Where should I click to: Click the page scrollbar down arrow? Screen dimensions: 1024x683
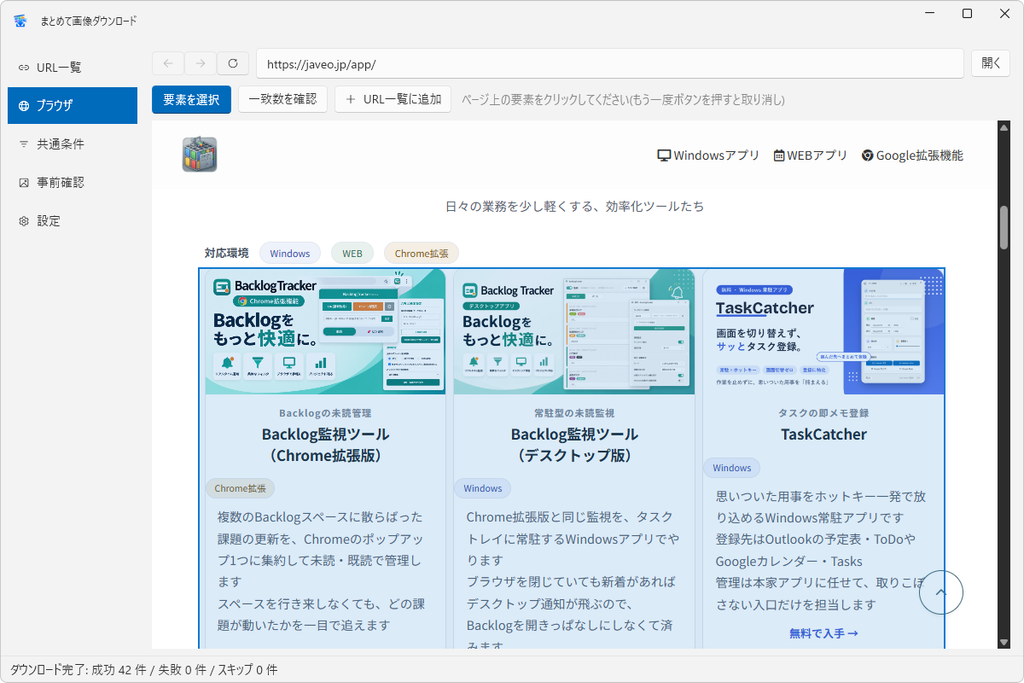click(1004, 643)
